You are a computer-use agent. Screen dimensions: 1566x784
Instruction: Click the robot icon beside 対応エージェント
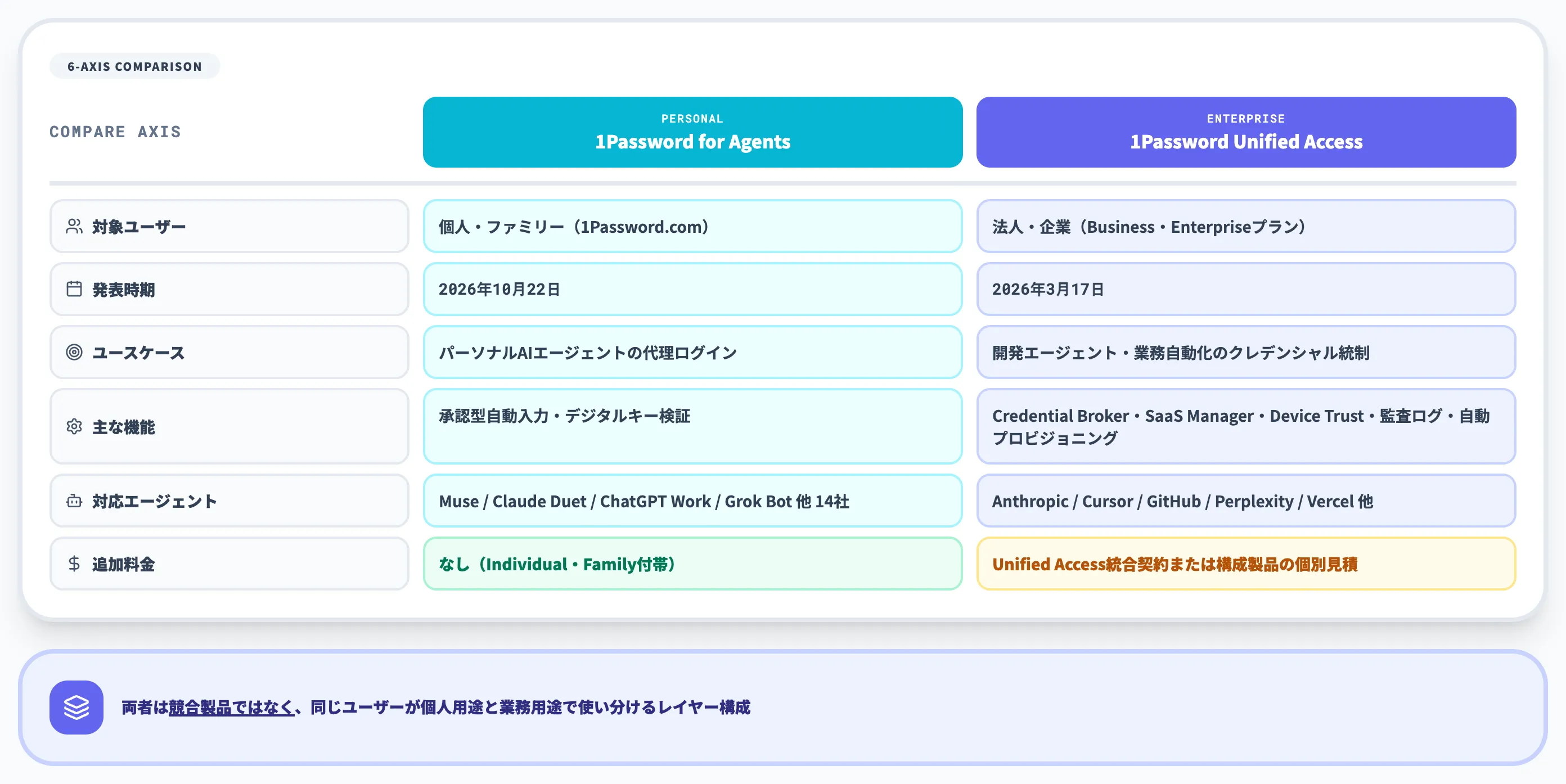click(x=74, y=502)
